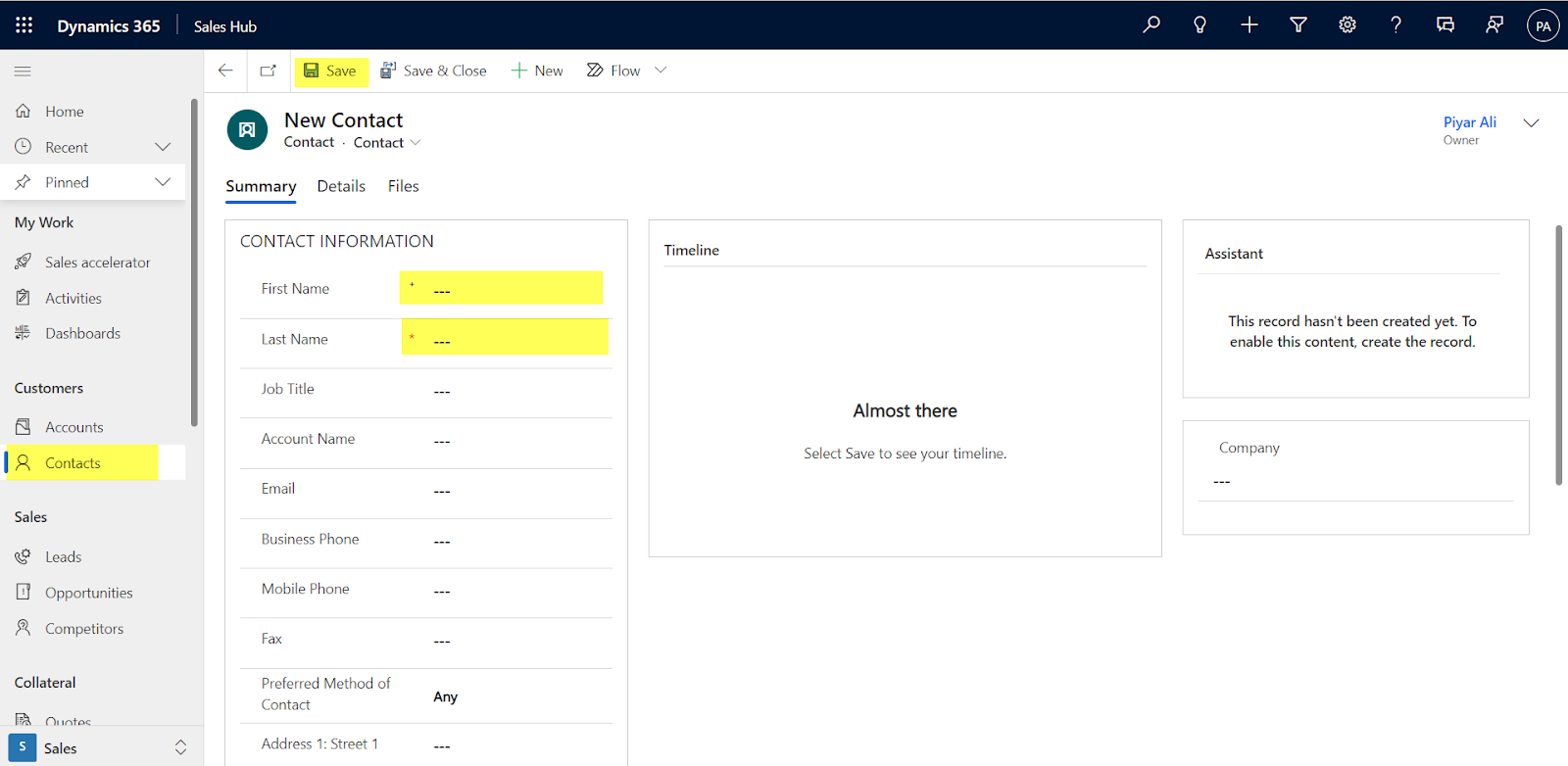Click the Save button
The height and width of the screenshot is (766, 1568).
coord(331,72)
